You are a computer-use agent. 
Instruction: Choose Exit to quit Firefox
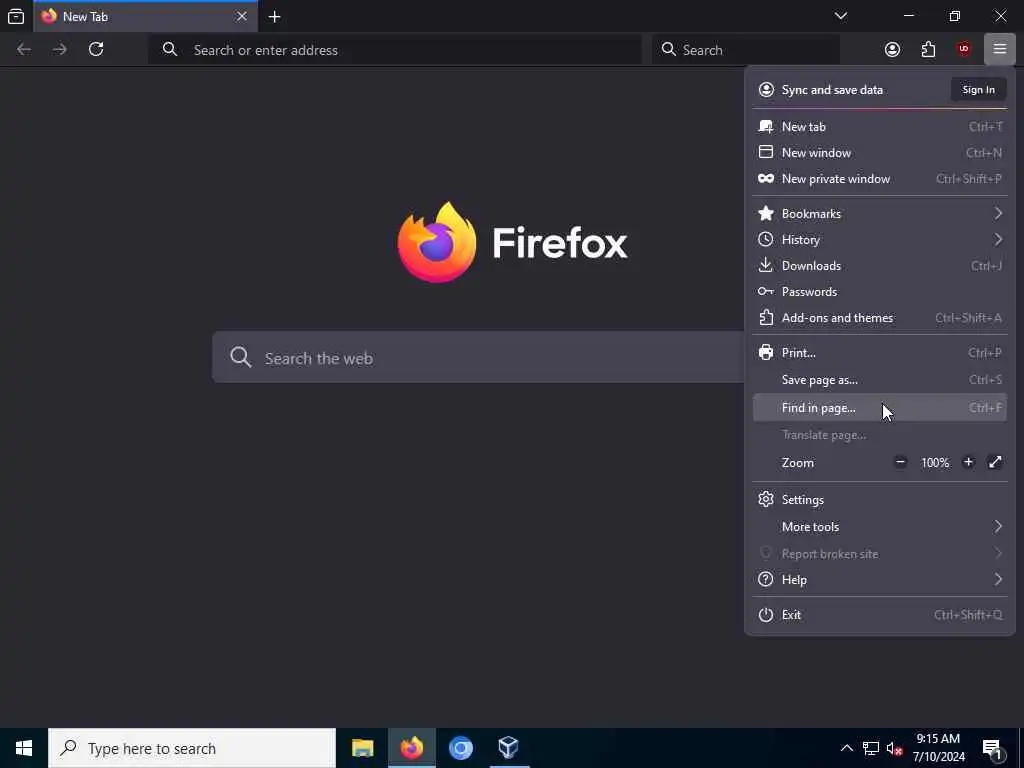880,615
